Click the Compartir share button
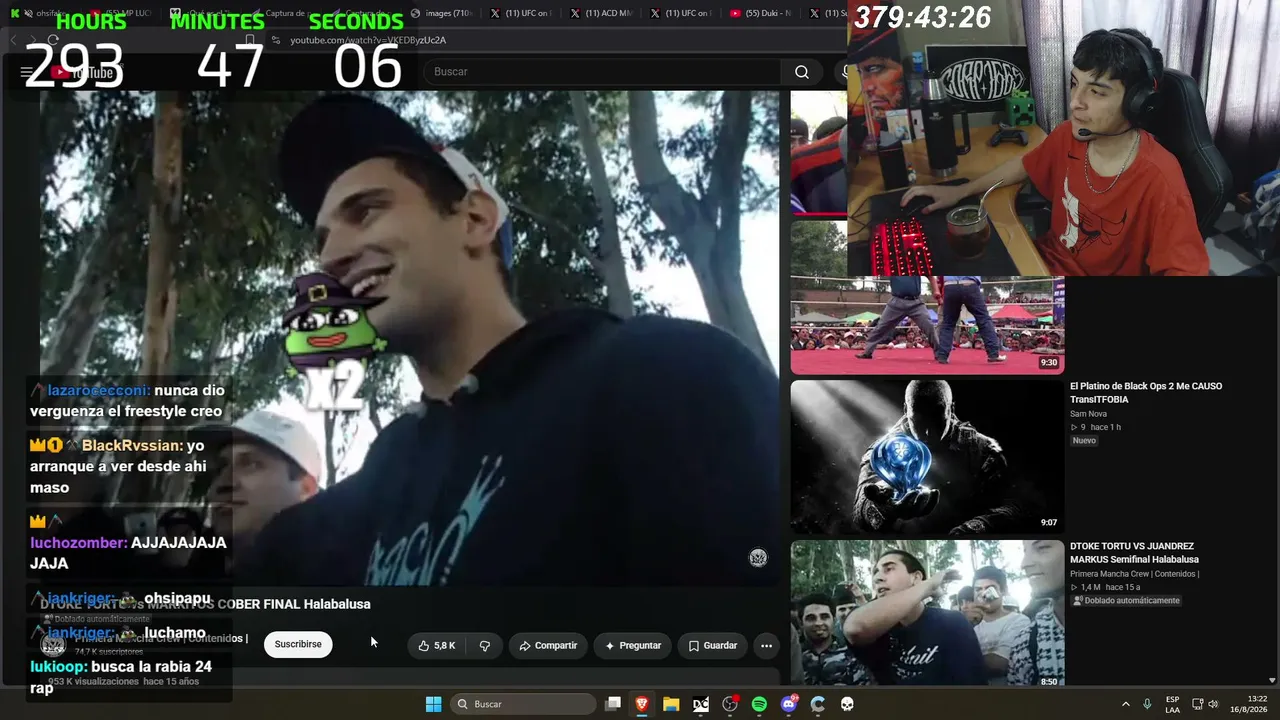Screen dimensions: 1280x720 point(548,646)
